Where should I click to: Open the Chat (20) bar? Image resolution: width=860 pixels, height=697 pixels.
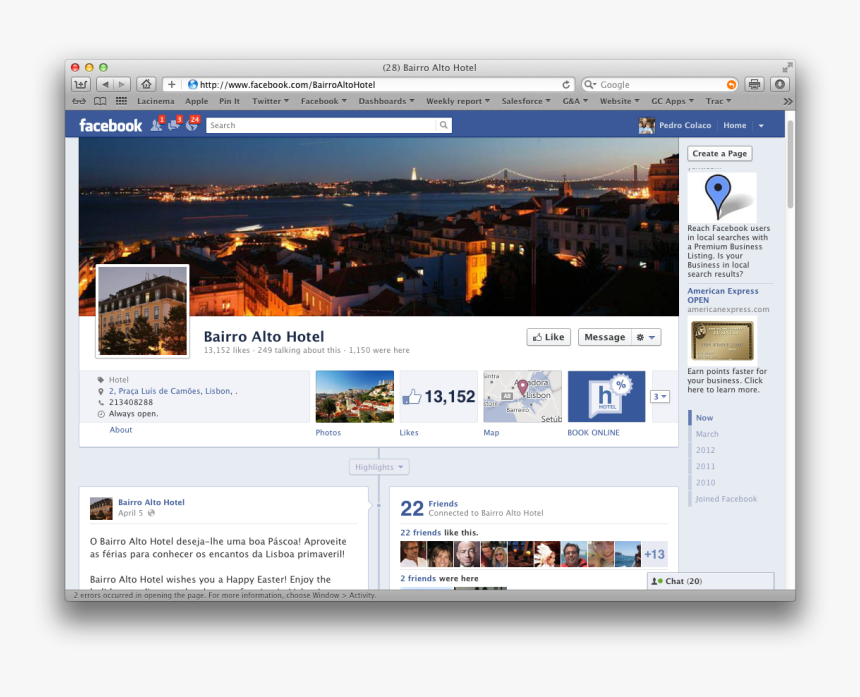click(711, 581)
